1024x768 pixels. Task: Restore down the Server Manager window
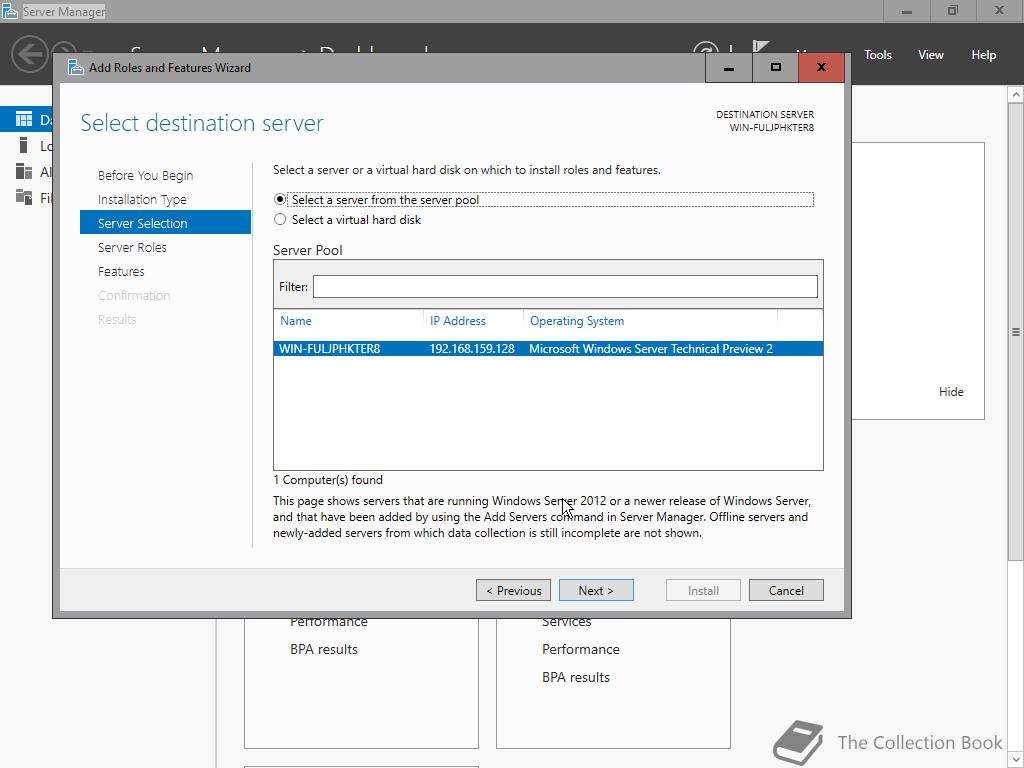[x=953, y=11]
